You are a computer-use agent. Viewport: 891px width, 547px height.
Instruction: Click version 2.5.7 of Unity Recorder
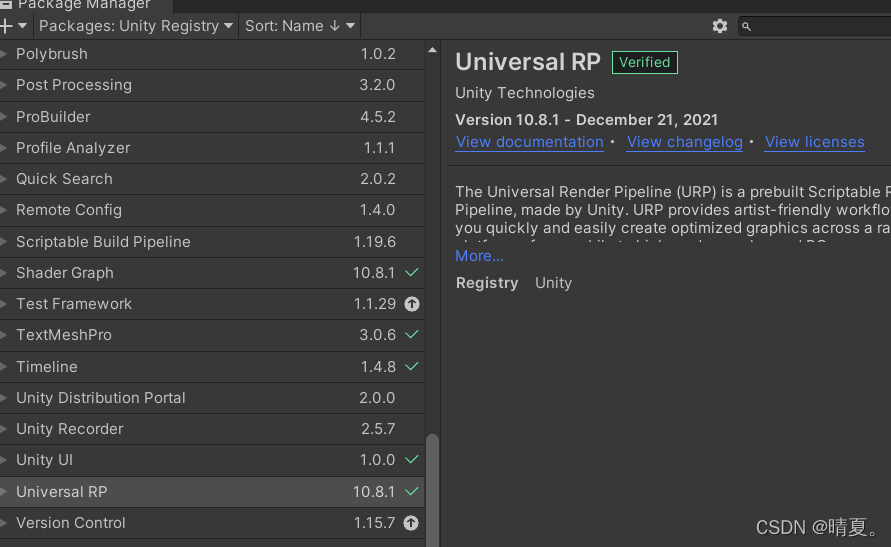[378, 429]
